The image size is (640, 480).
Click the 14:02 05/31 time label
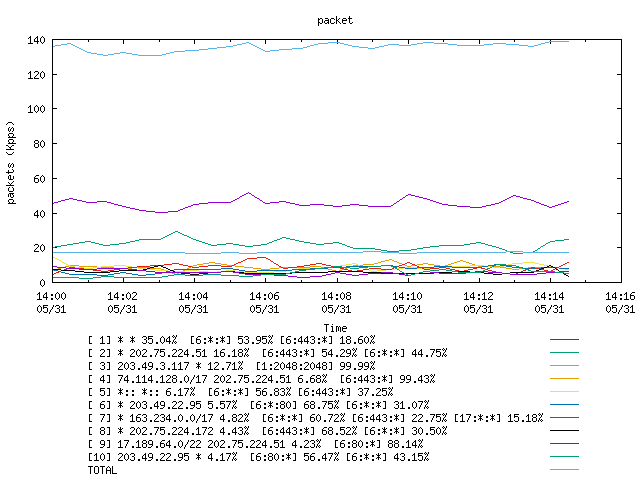coord(122,302)
